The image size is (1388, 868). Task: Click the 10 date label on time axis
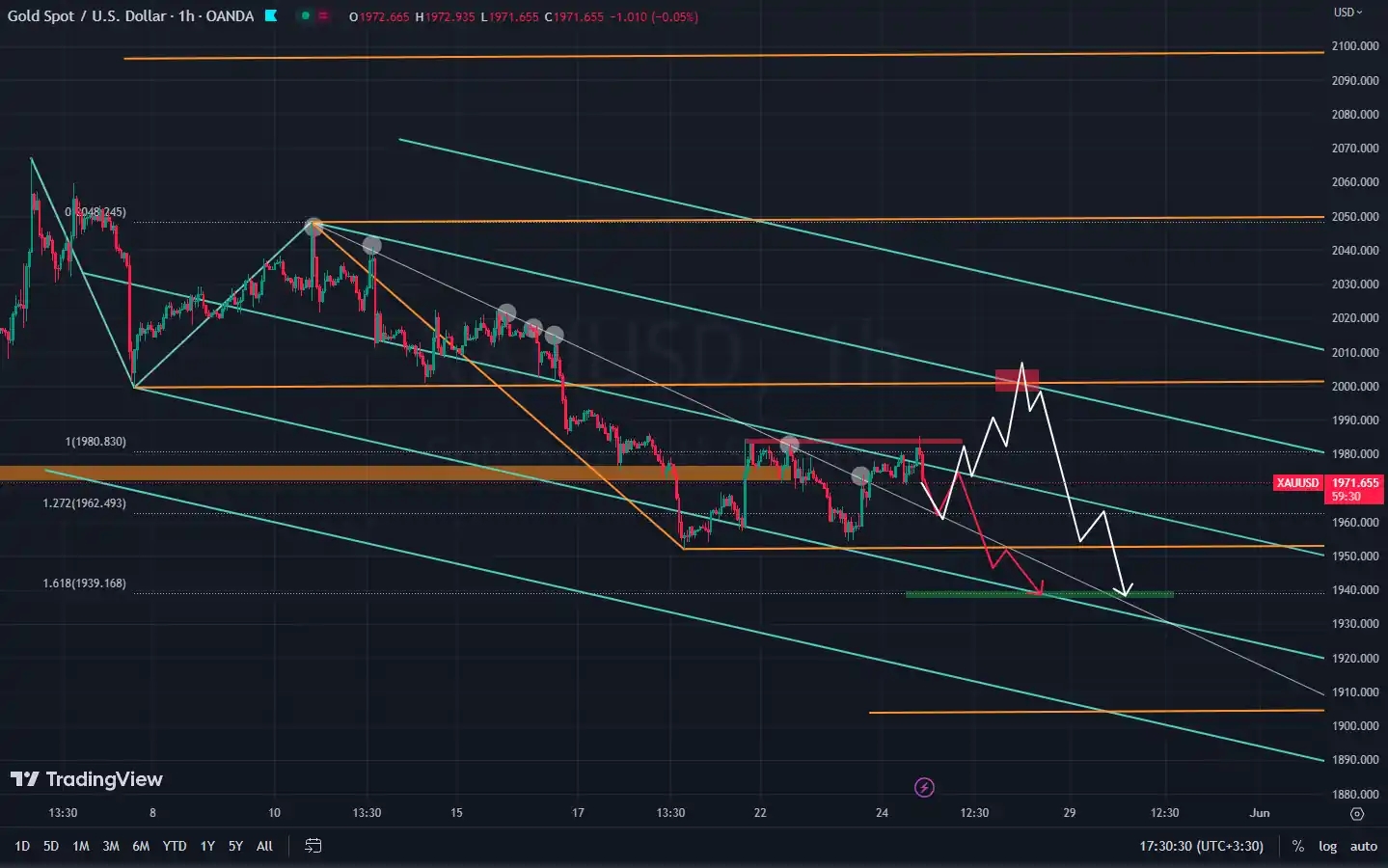coord(274,813)
